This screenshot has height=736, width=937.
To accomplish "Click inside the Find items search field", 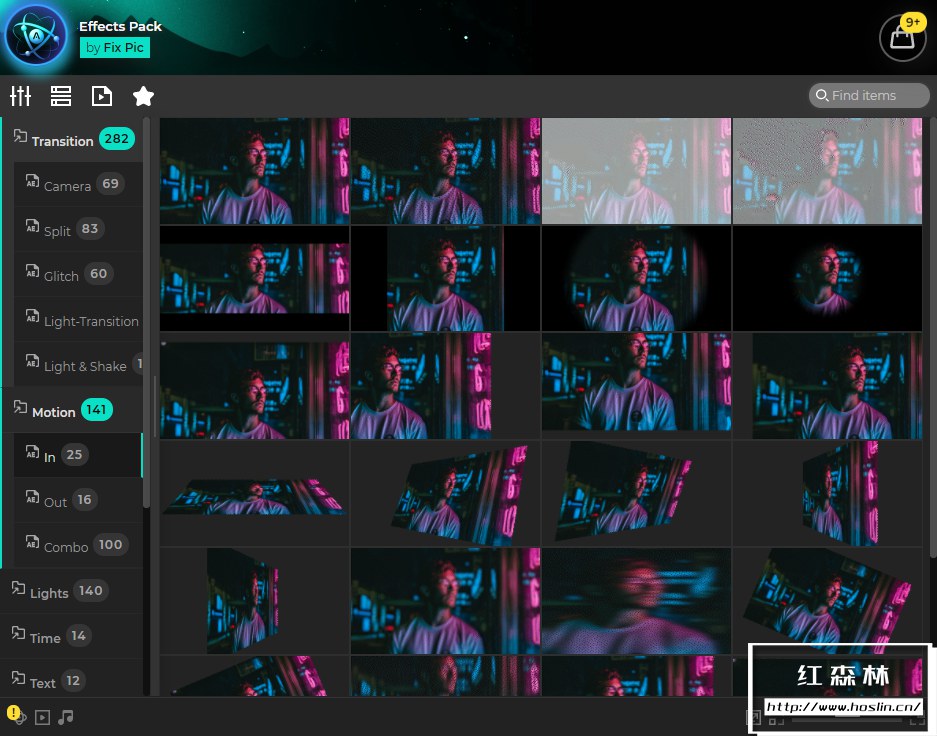I will tap(869, 96).
